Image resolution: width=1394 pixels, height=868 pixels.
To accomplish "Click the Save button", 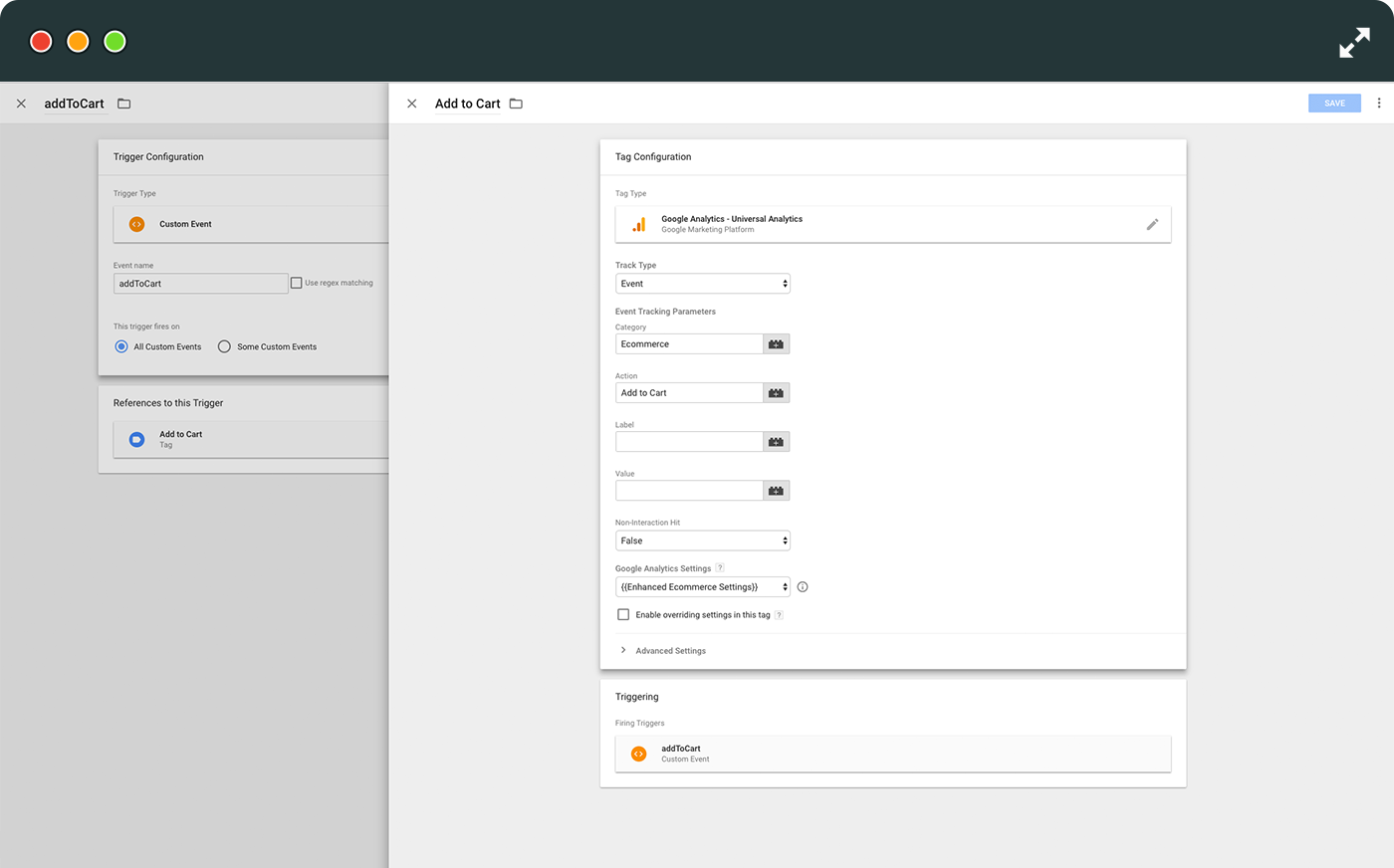I will (x=1333, y=104).
